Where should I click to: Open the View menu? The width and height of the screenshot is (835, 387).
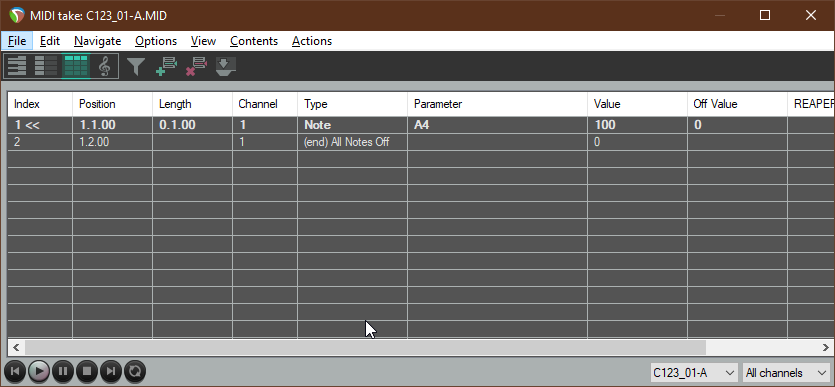[x=203, y=41]
